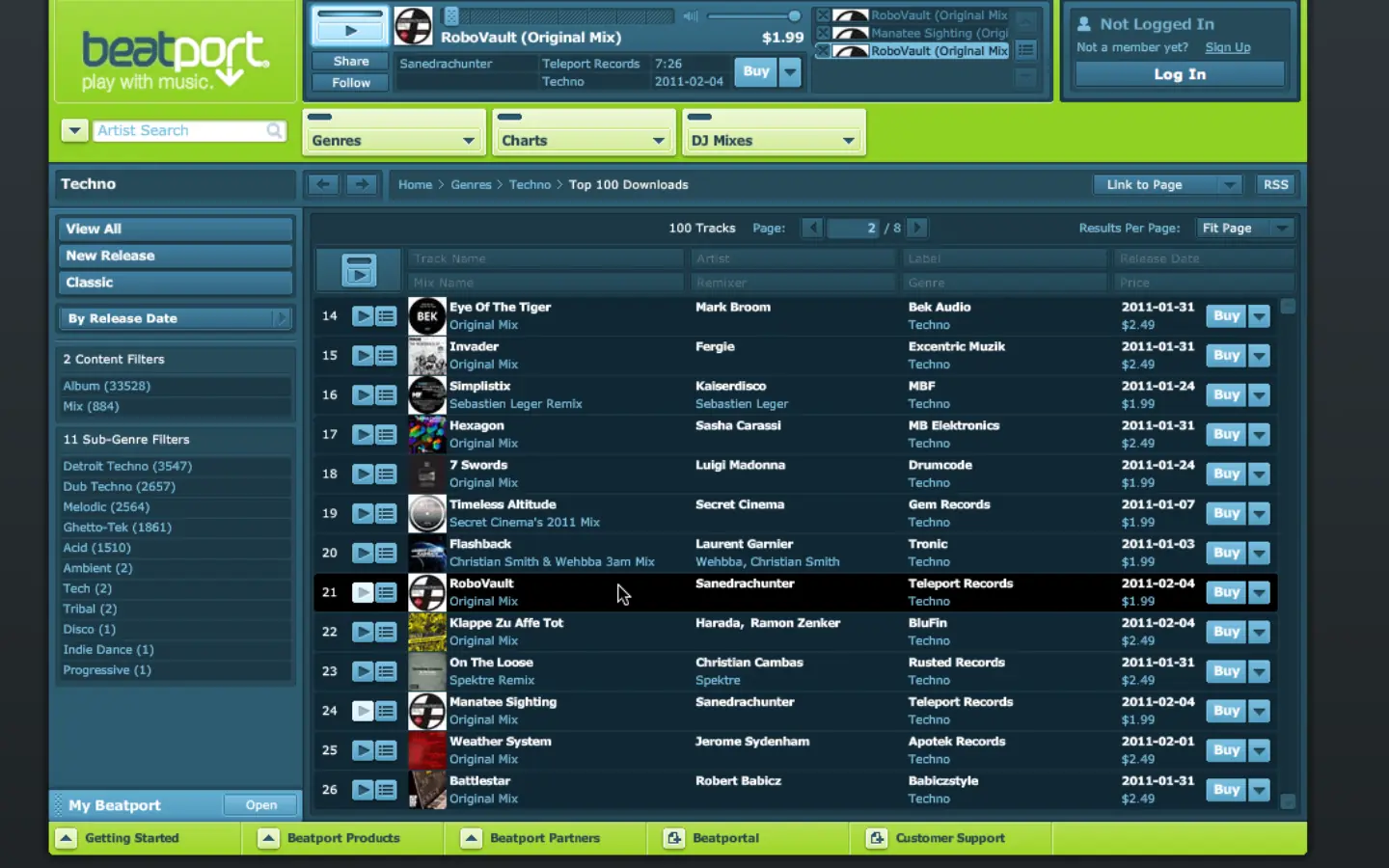Seek along the track waveform progress bar
1389x868 pixels.
coord(559,16)
